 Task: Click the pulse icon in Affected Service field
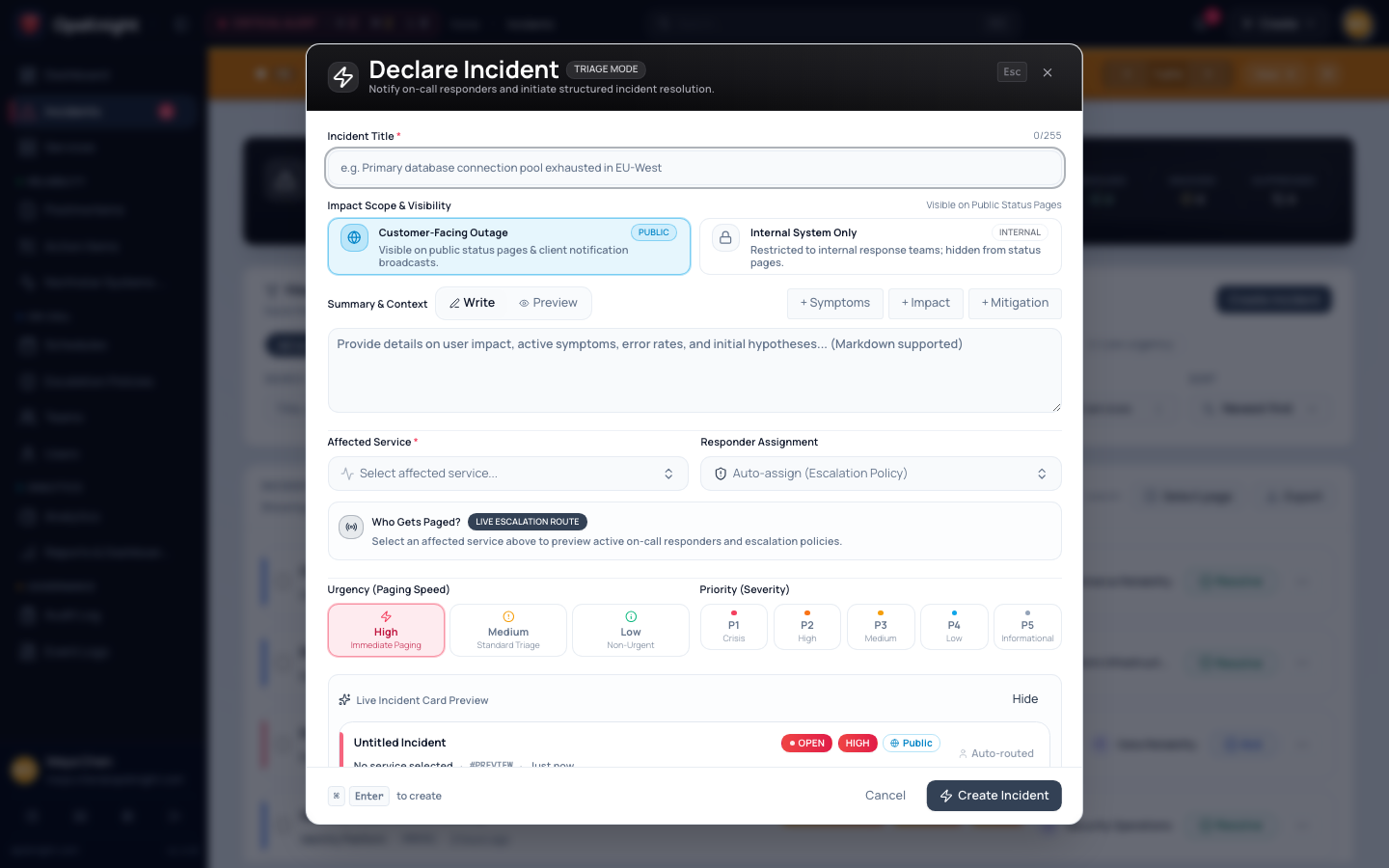pos(347,474)
